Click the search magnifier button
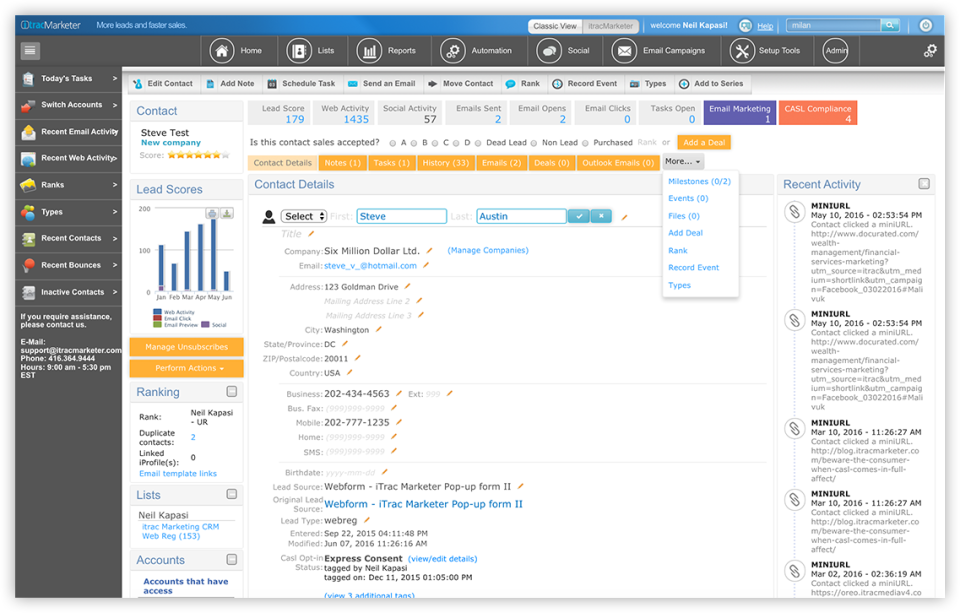Image resolution: width=960 pixels, height=613 pixels. [x=890, y=25]
